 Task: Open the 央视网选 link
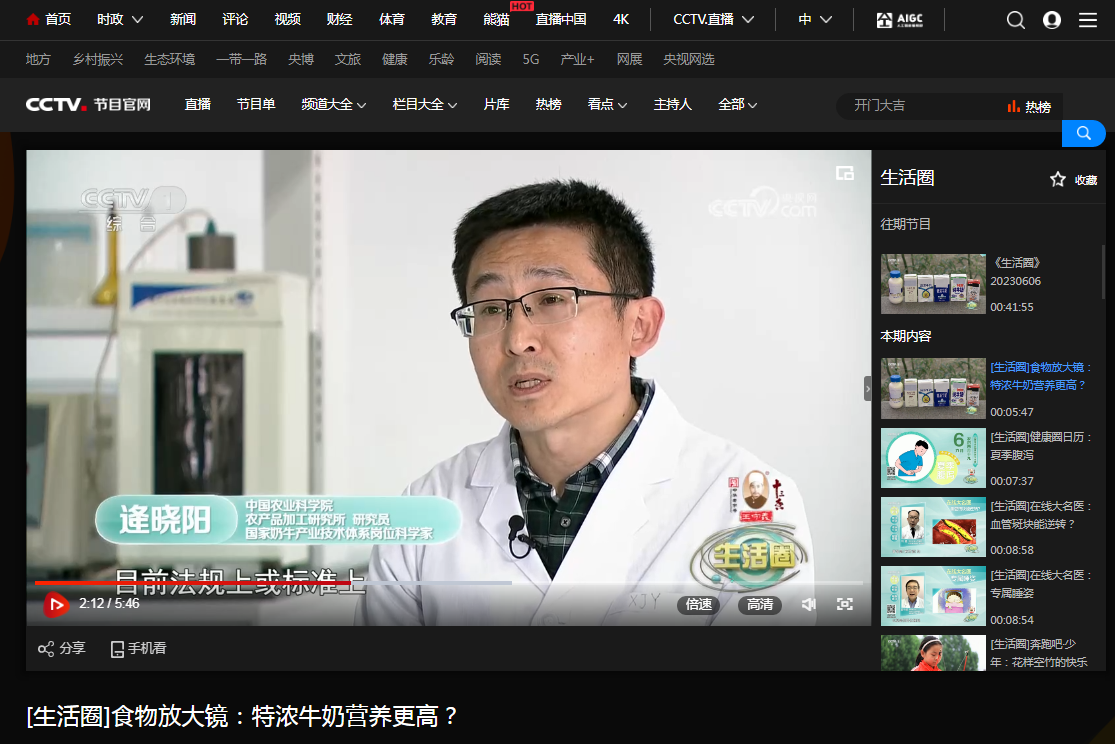(x=689, y=59)
